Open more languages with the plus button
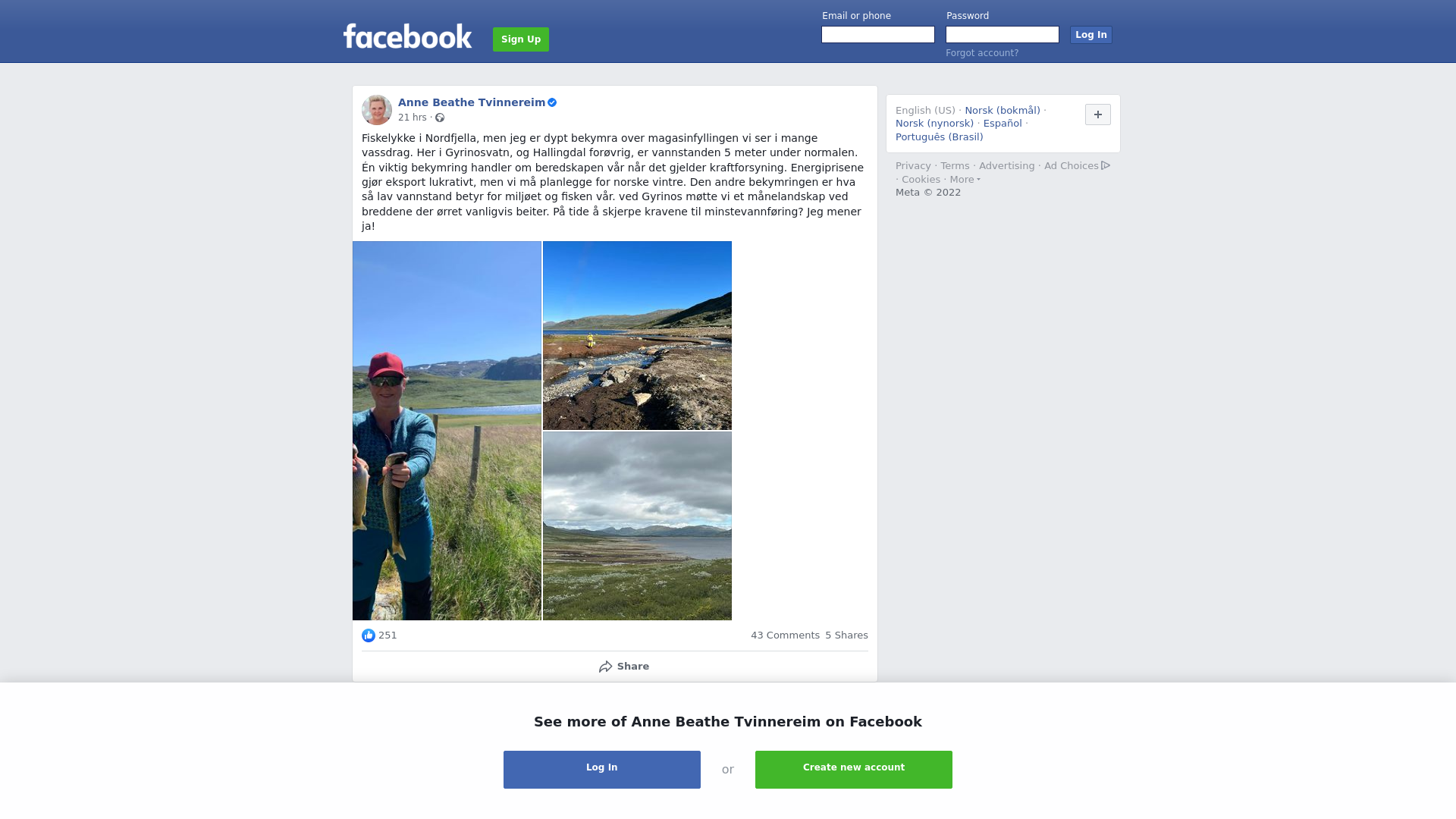This screenshot has height=819, width=1456. (x=1098, y=115)
